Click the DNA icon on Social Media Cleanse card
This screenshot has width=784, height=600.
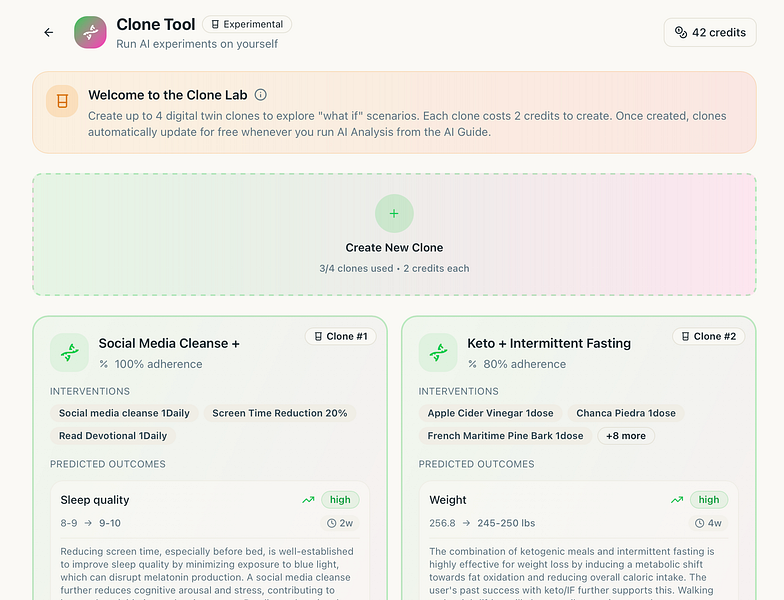(x=70, y=352)
